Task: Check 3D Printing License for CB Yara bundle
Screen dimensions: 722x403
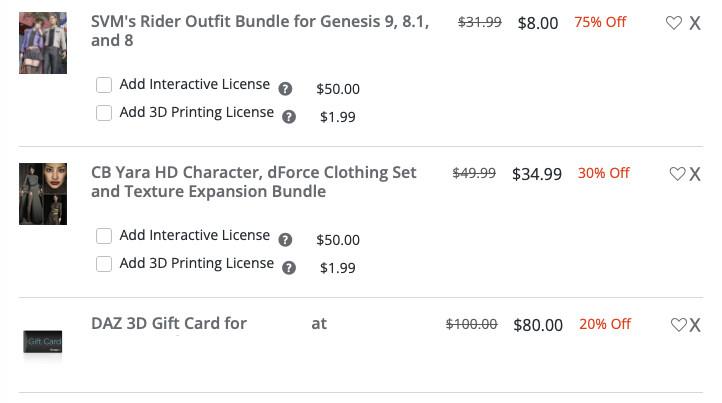Action: pos(104,264)
